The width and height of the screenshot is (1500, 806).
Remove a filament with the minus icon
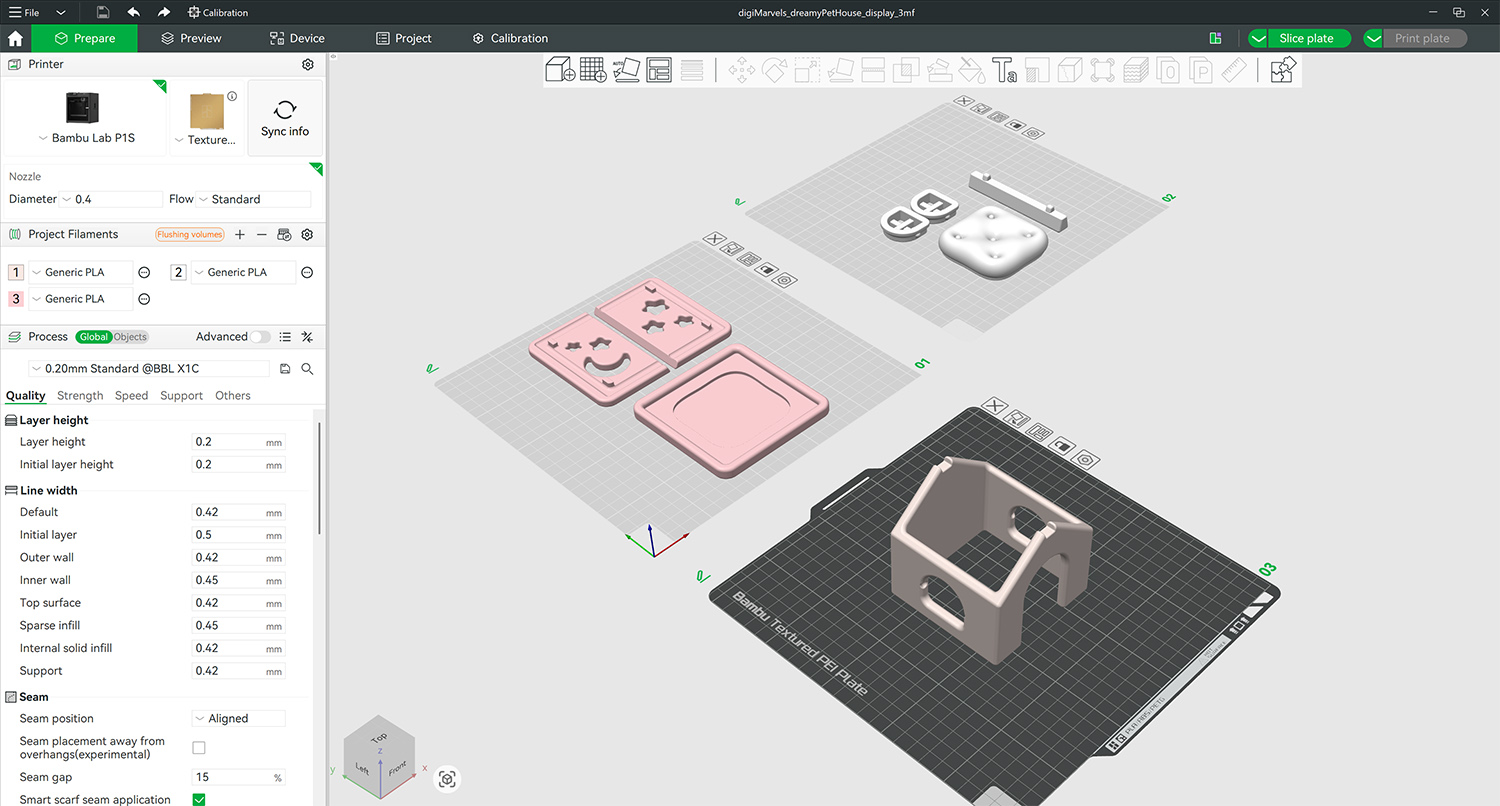coord(262,234)
